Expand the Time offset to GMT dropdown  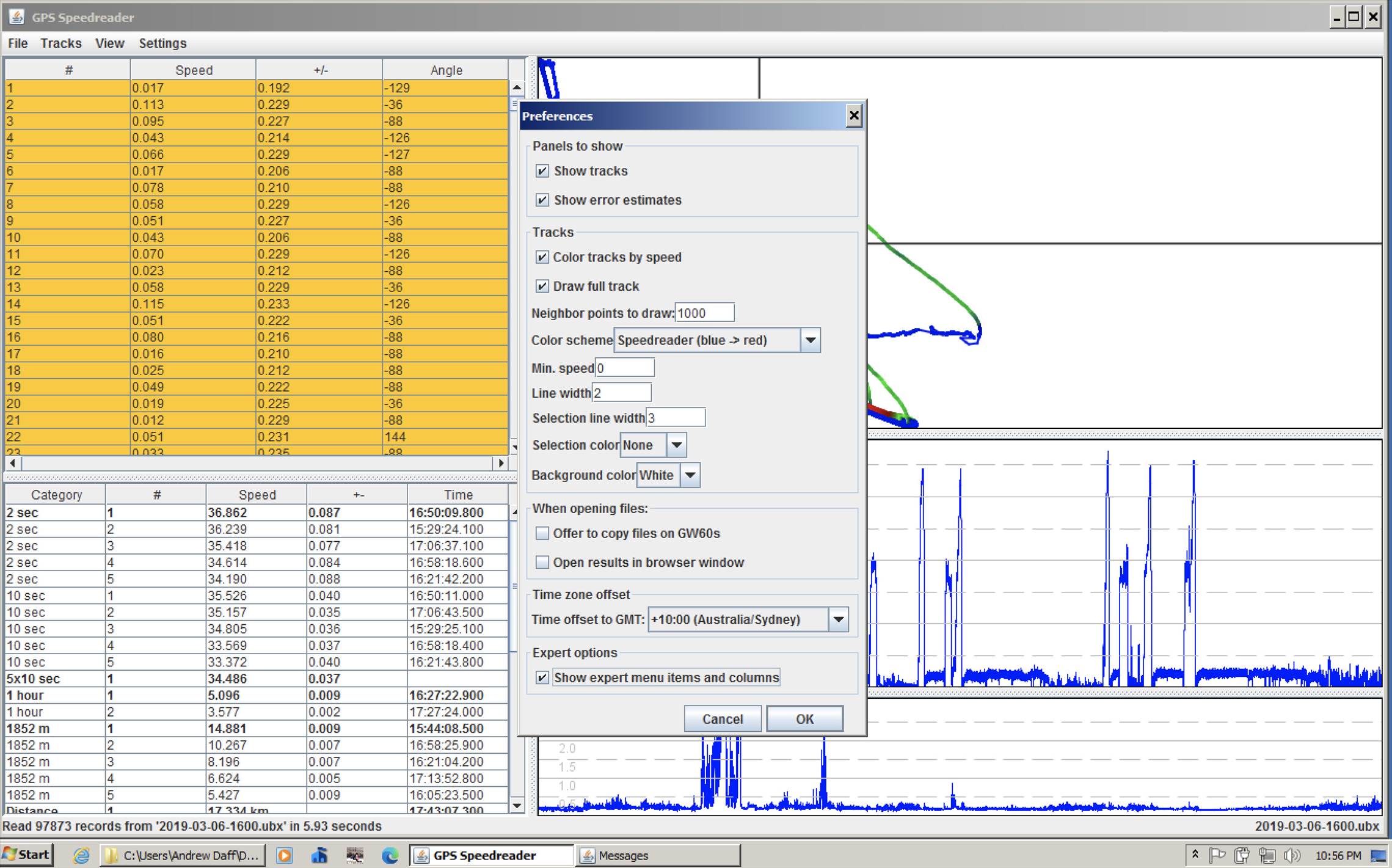838,619
